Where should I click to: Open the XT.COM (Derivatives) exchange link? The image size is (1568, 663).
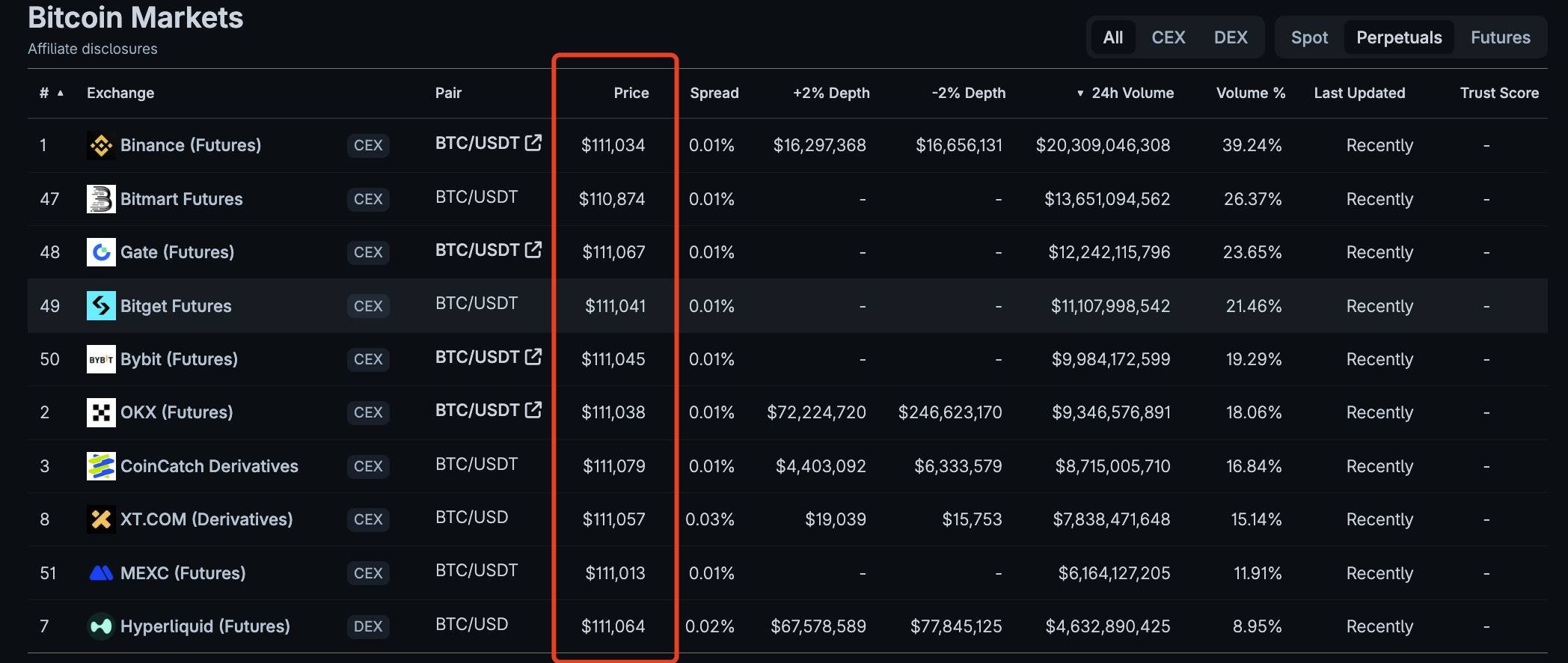[206, 519]
